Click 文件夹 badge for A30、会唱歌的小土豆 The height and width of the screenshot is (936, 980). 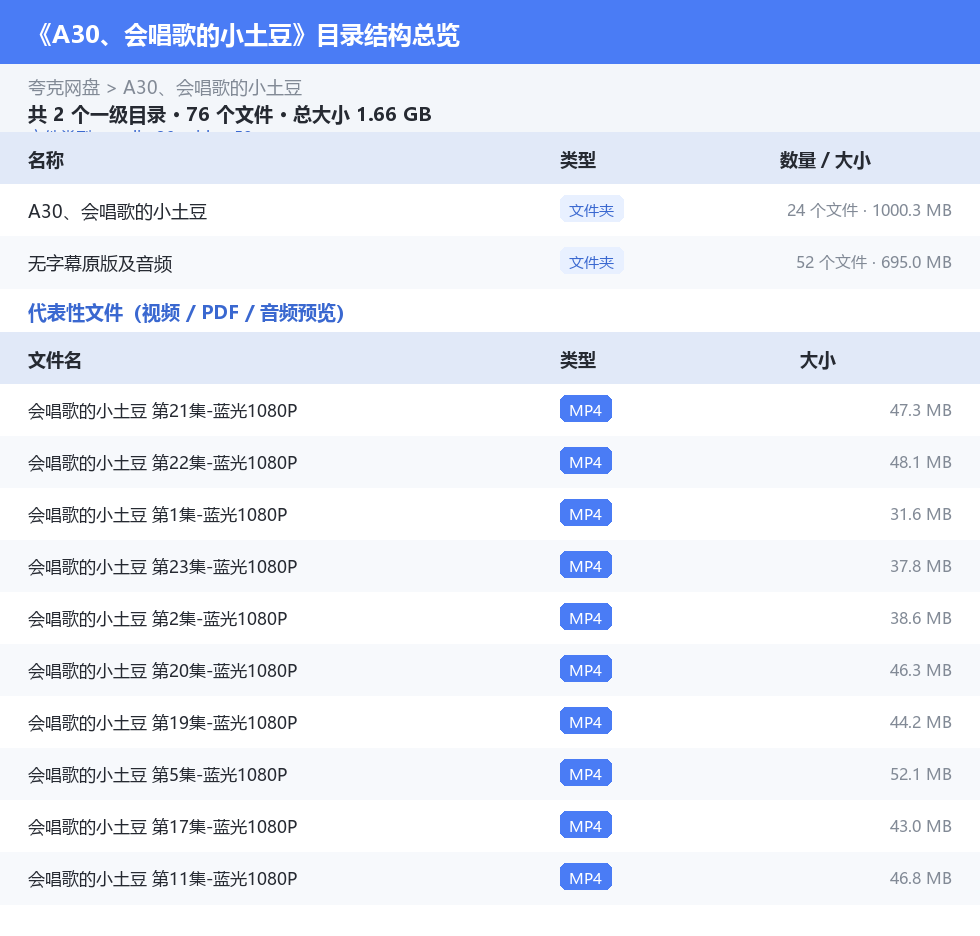point(591,210)
